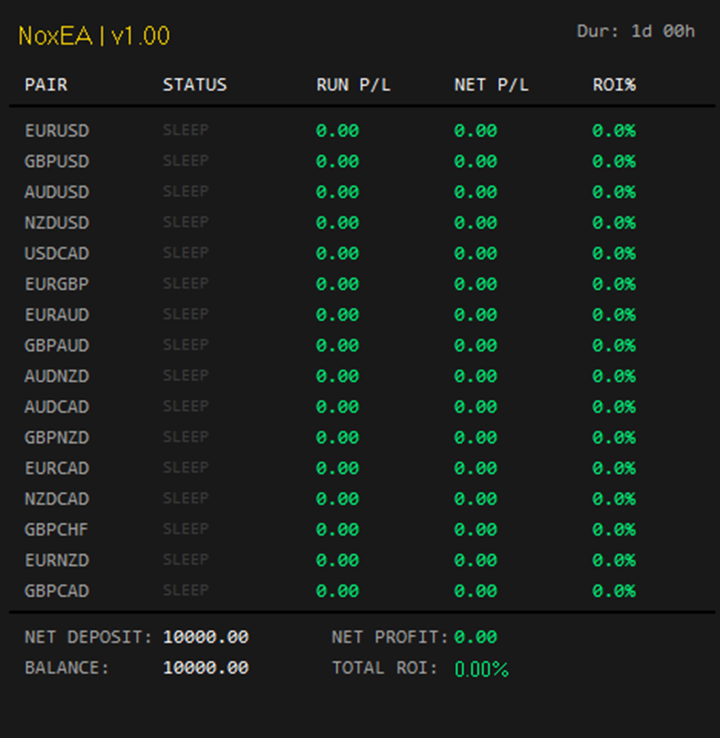Click the SLEEP status for GBPCAD
The height and width of the screenshot is (738, 720).
(186, 590)
